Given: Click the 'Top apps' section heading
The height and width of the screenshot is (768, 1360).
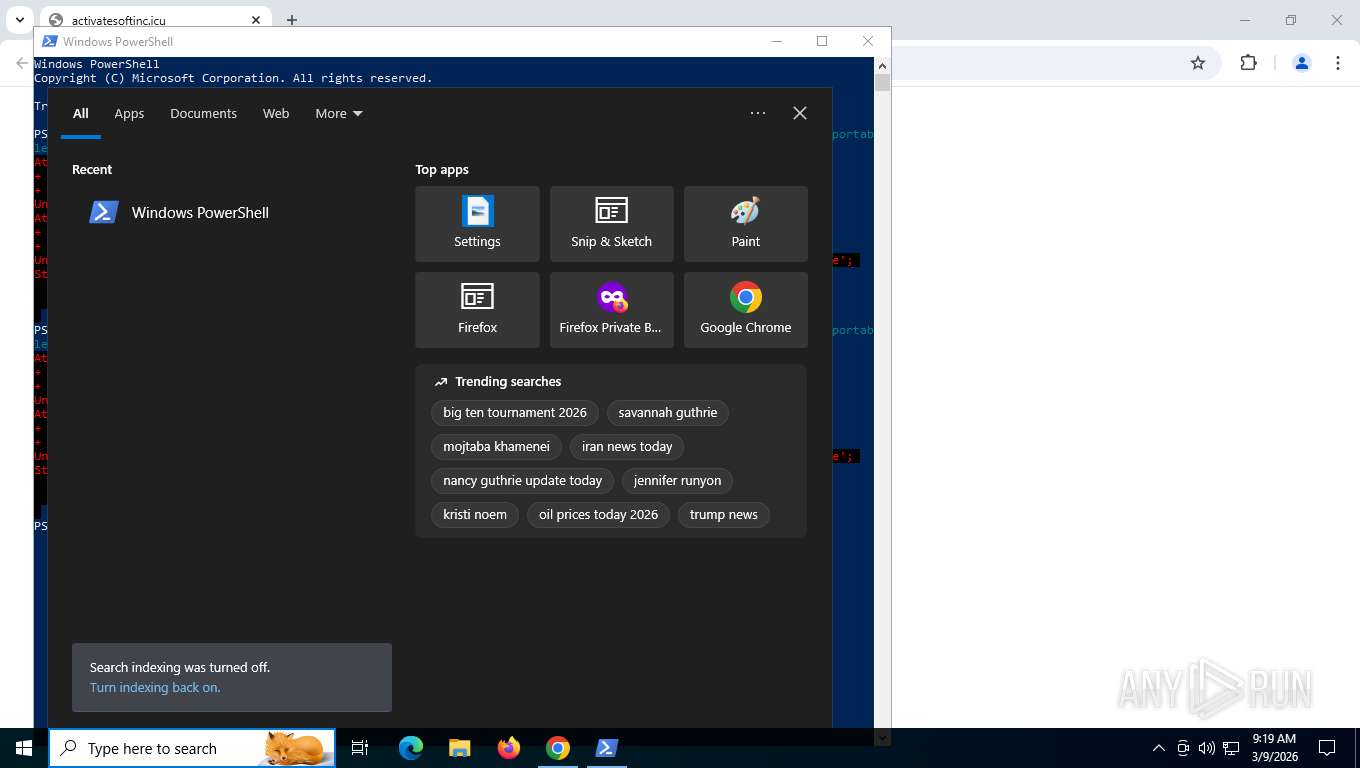Looking at the screenshot, I should [x=442, y=170].
